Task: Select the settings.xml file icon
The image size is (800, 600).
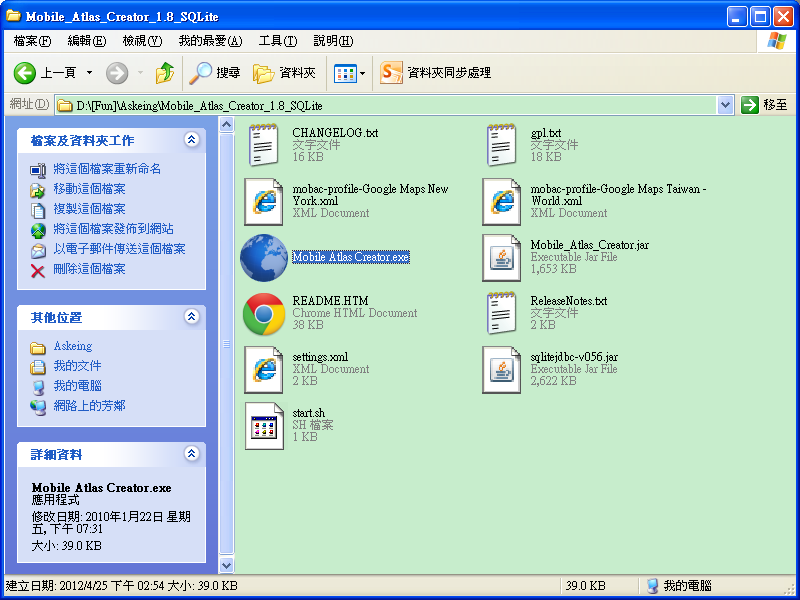Action: [x=263, y=370]
